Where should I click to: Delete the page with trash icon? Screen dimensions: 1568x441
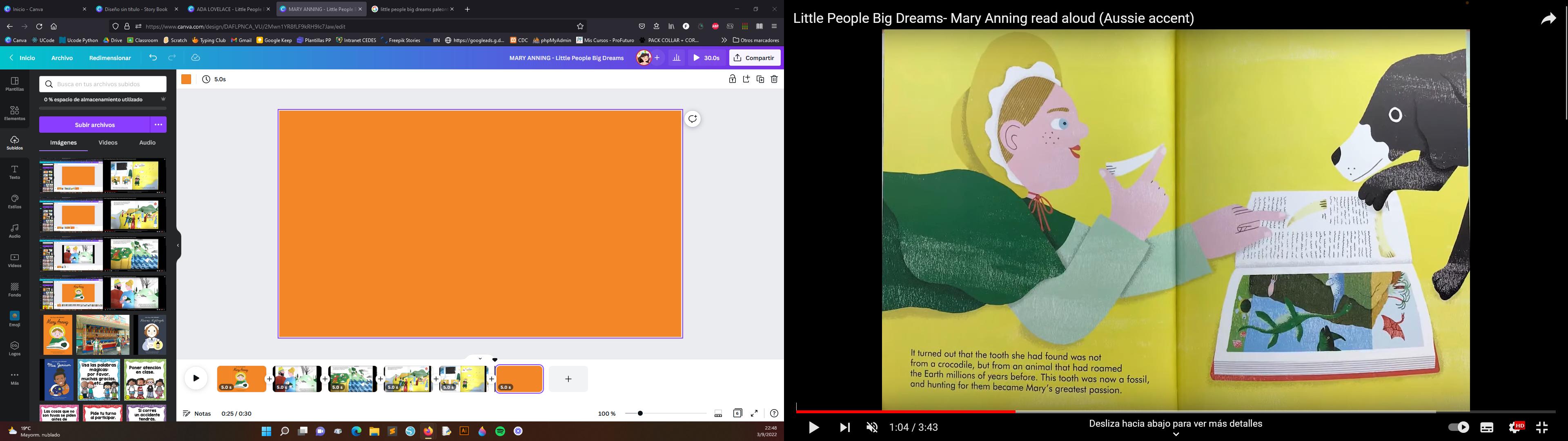coord(774,79)
